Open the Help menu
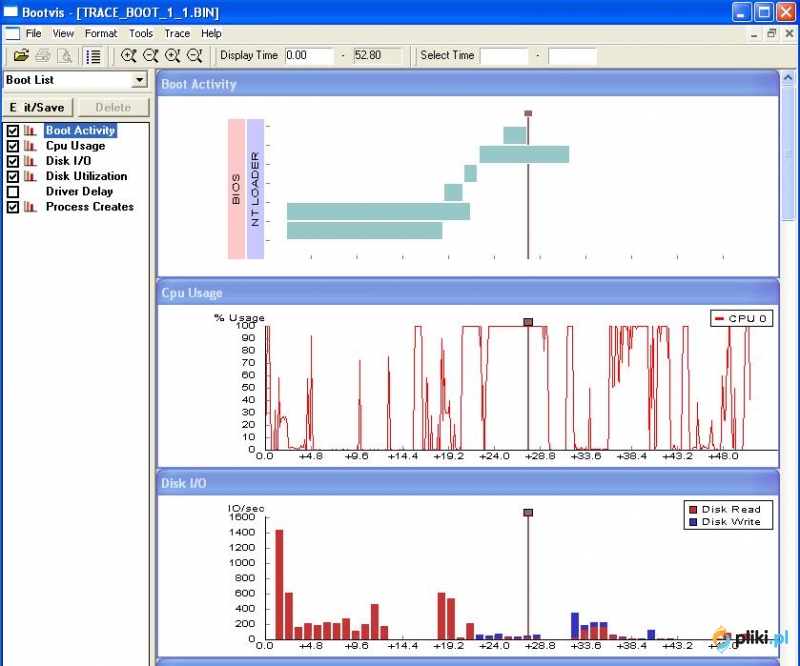The height and width of the screenshot is (666, 800). point(211,34)
